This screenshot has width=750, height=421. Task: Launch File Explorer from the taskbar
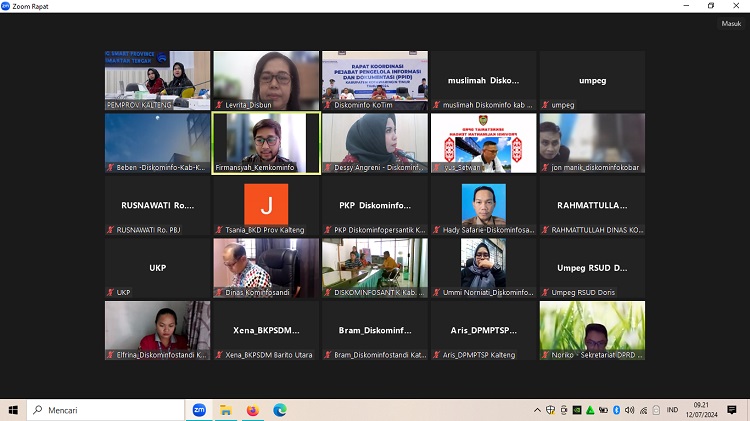pyautogui.click(x=226, y=410)
